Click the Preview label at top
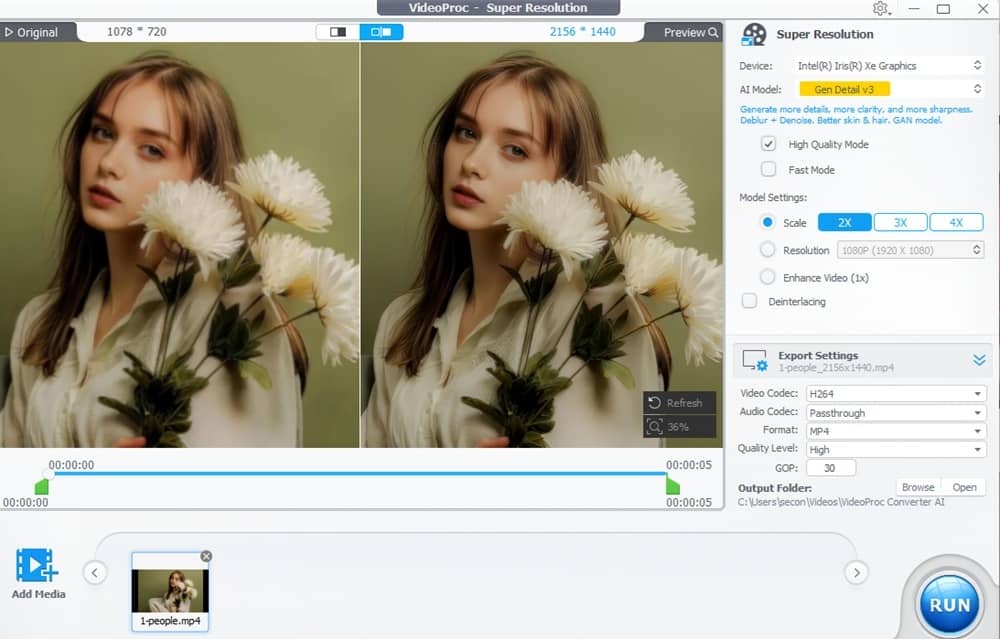 (x=684, y=31)
